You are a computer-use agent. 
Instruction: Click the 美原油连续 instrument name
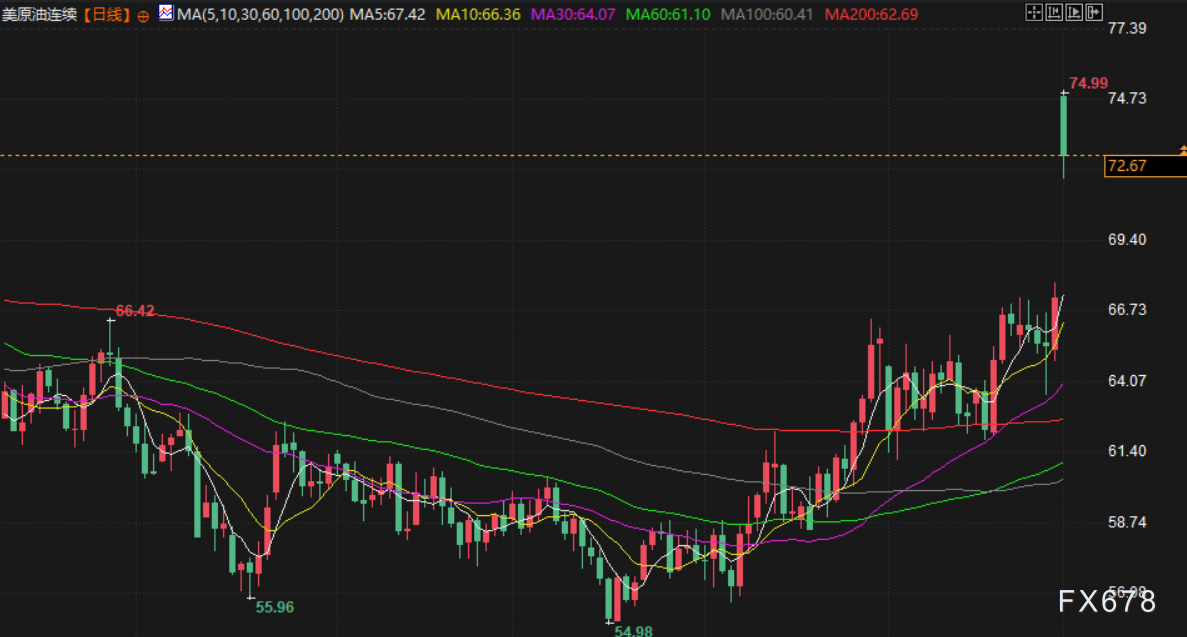click(x=39, y=15)
